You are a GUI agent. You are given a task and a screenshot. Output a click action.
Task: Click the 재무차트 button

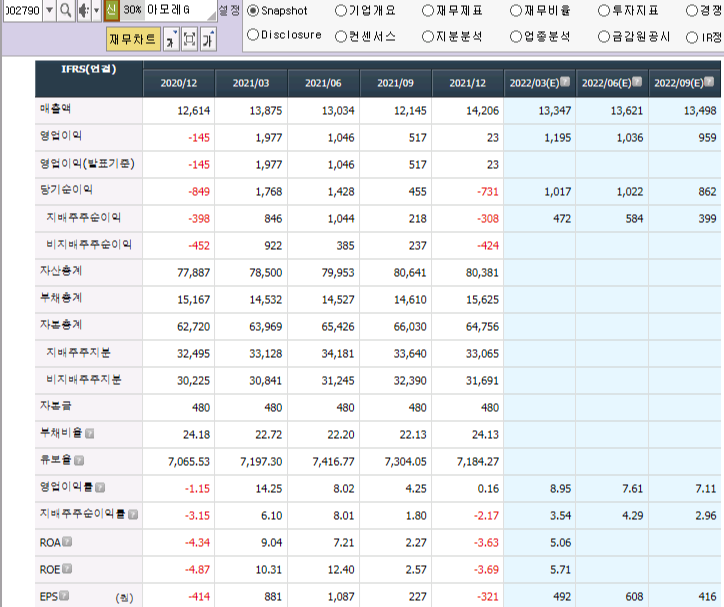pyautogui.click(x=133, y=40)
